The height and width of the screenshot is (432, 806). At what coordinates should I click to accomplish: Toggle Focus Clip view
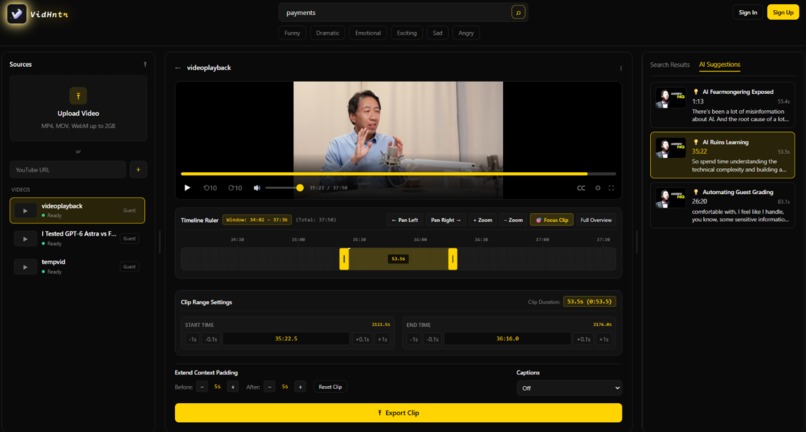552,220
